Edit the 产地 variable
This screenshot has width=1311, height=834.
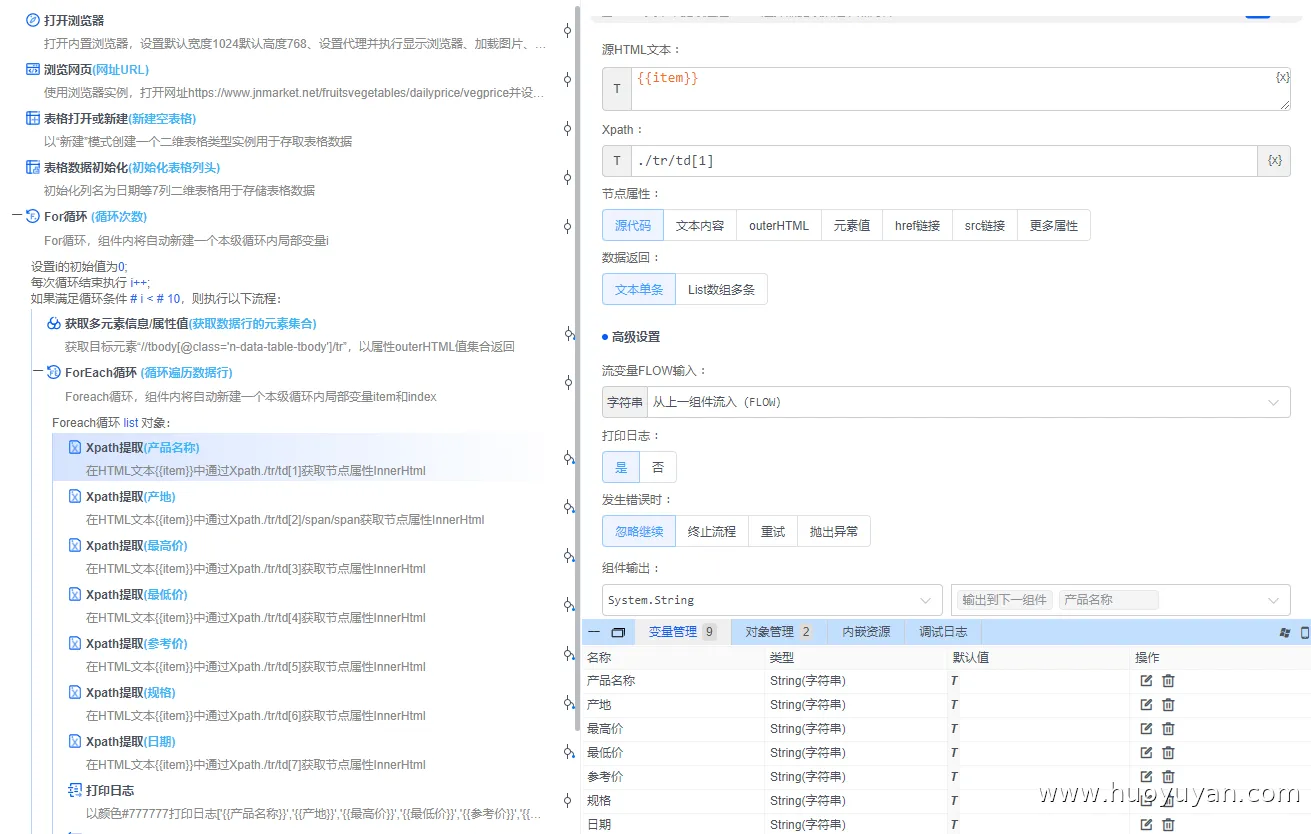(1146, 705)
